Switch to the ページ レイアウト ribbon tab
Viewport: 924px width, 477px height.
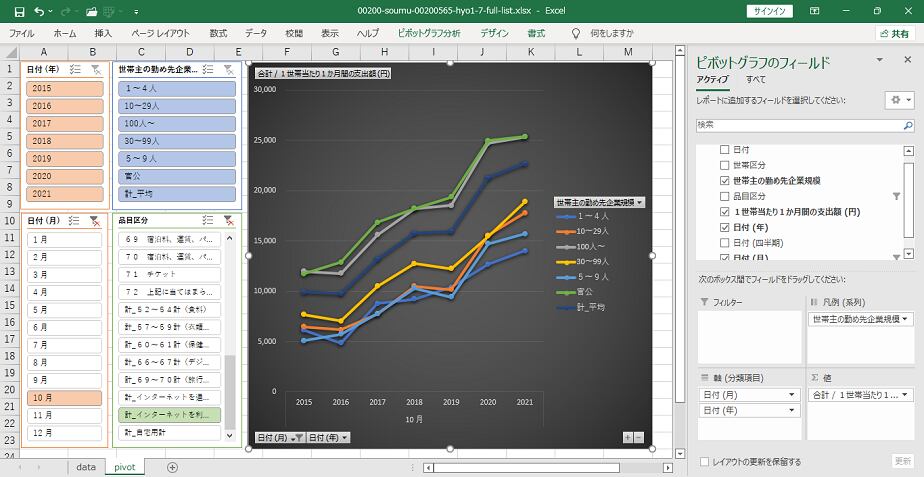pyautogui.click(x=160, y=34)
